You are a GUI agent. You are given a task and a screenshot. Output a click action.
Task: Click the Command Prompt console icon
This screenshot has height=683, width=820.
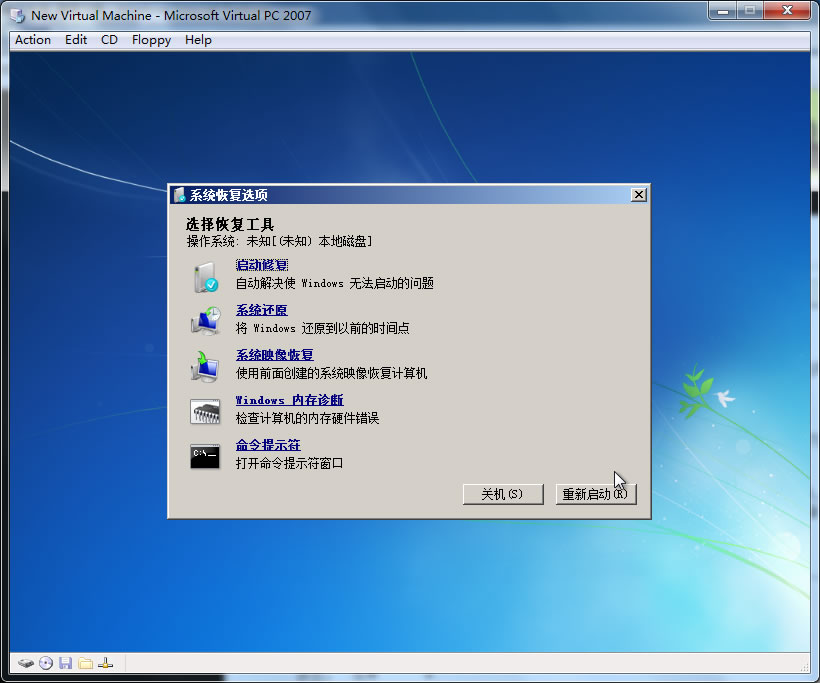coord(206,449)
